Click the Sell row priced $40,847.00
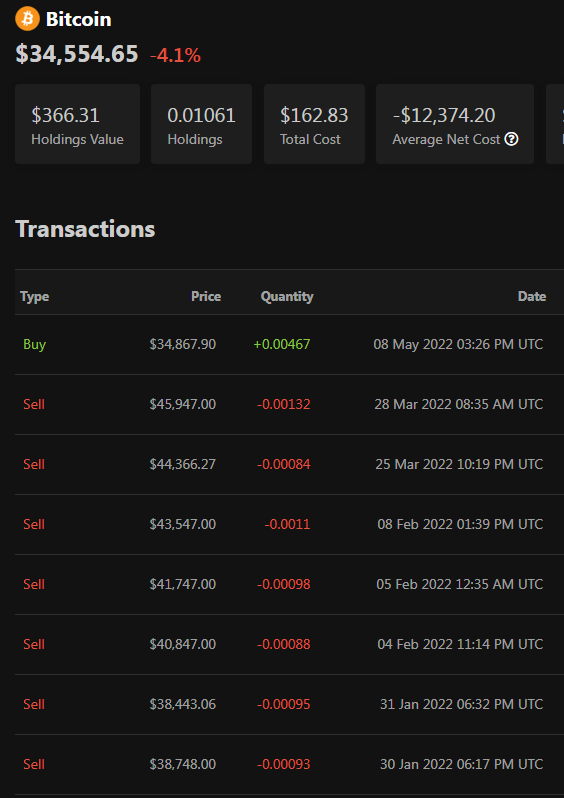The height and width of the screenshot is (798, 564). [290, 645]
